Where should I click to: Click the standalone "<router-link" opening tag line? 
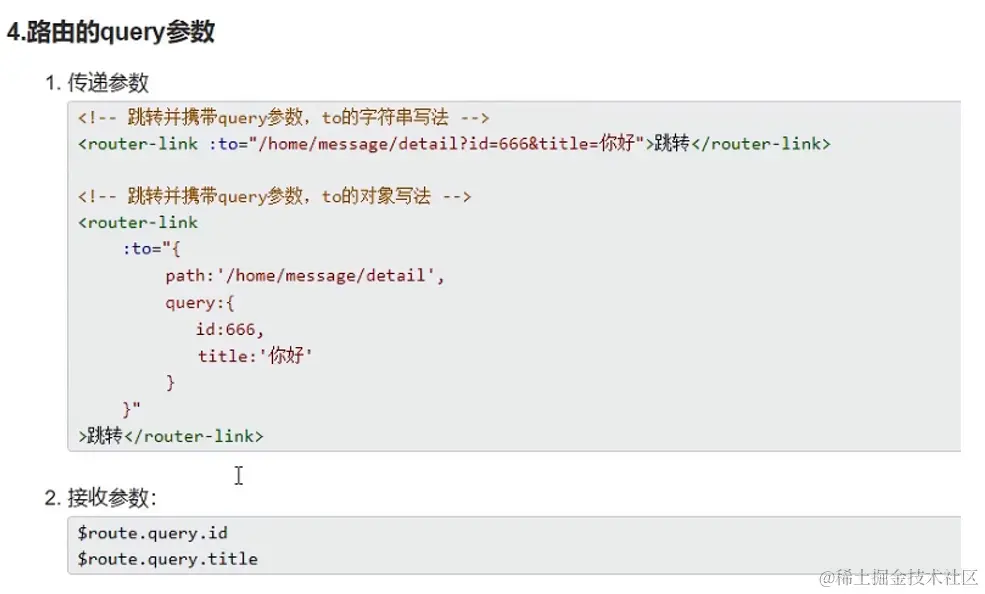[x=138, y=222]
